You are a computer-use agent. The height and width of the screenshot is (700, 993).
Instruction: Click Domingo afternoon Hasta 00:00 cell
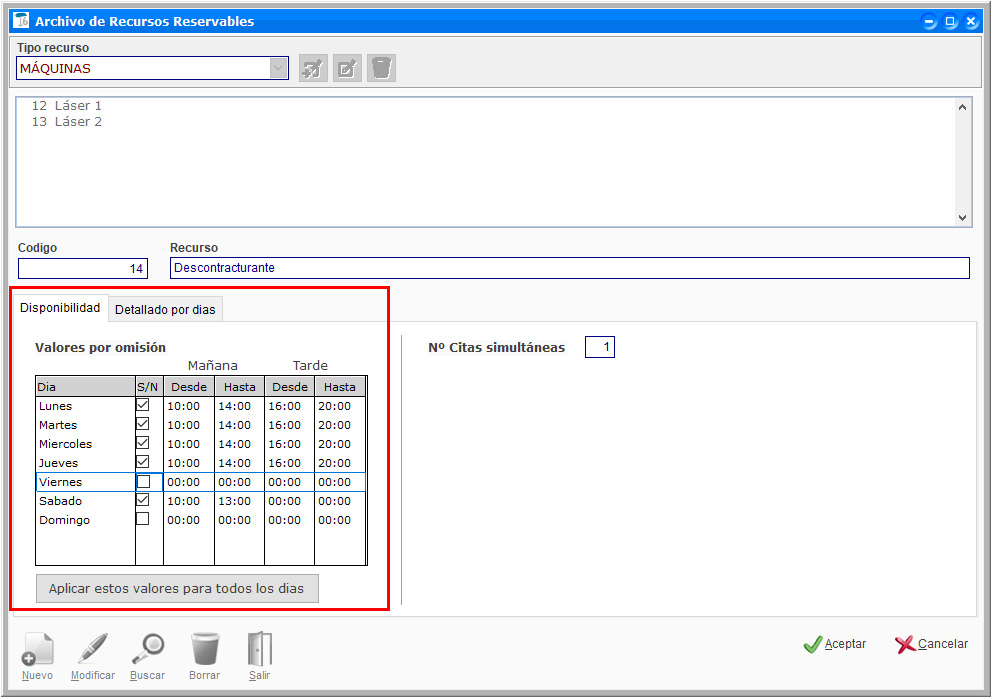(339, 520)
